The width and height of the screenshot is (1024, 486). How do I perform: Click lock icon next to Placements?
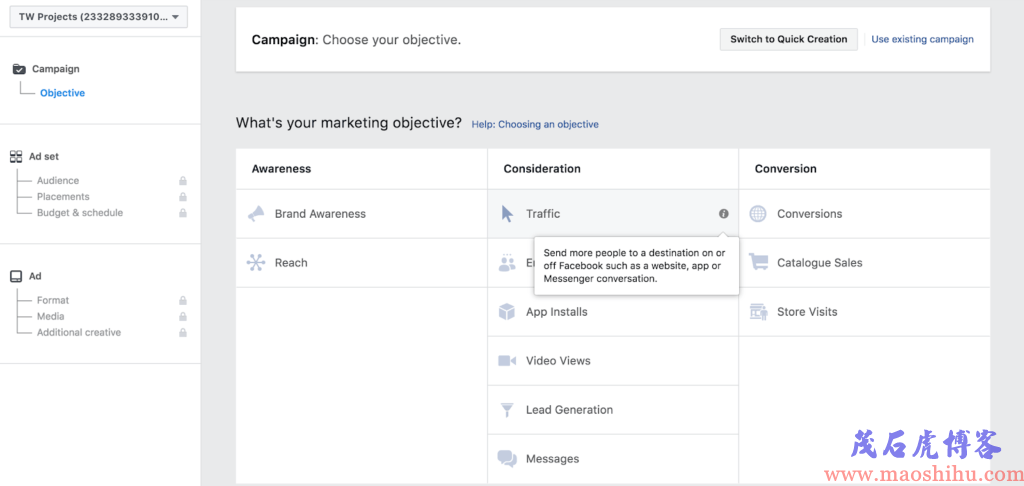183,197
